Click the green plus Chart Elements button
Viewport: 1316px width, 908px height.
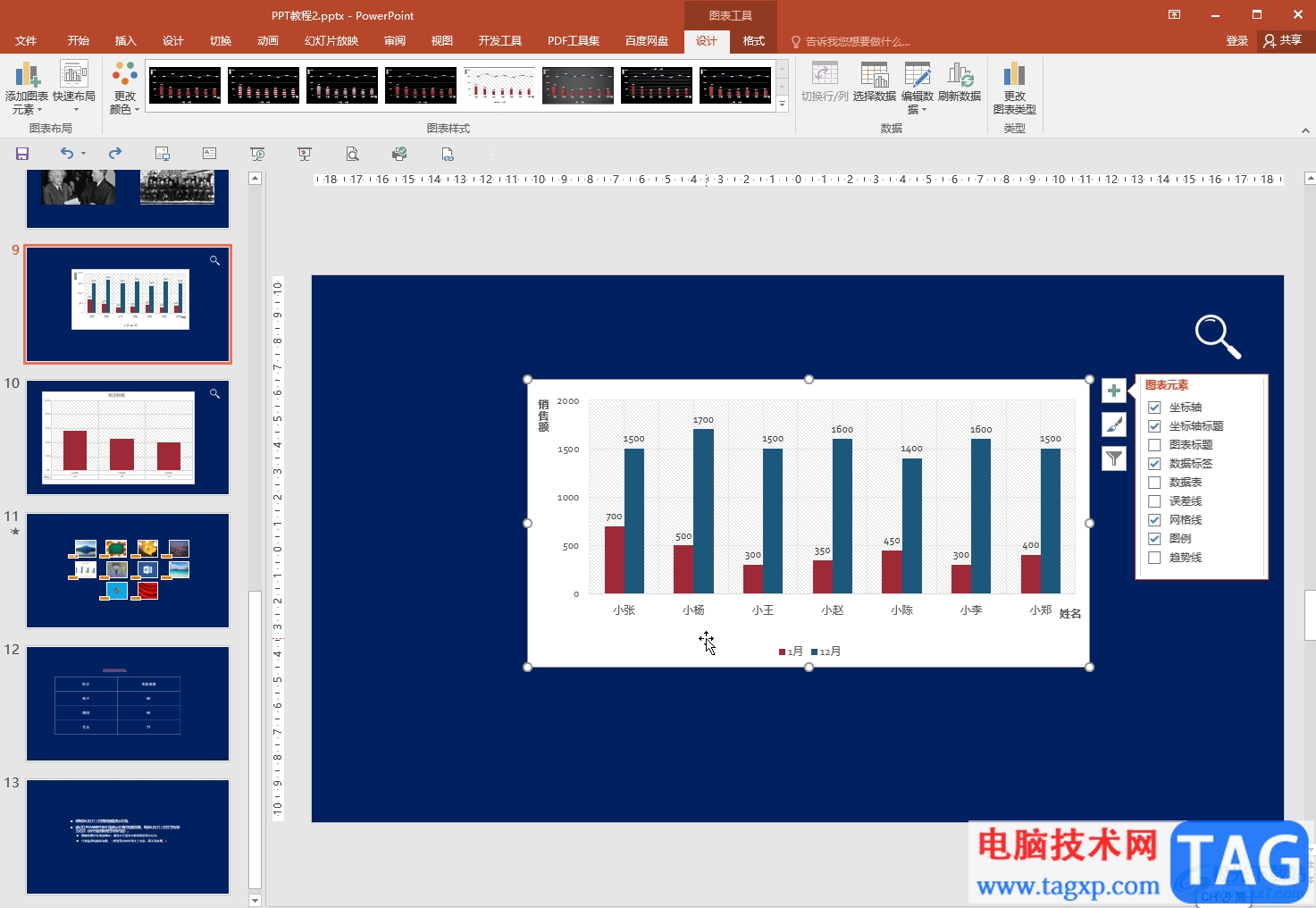1114,391
